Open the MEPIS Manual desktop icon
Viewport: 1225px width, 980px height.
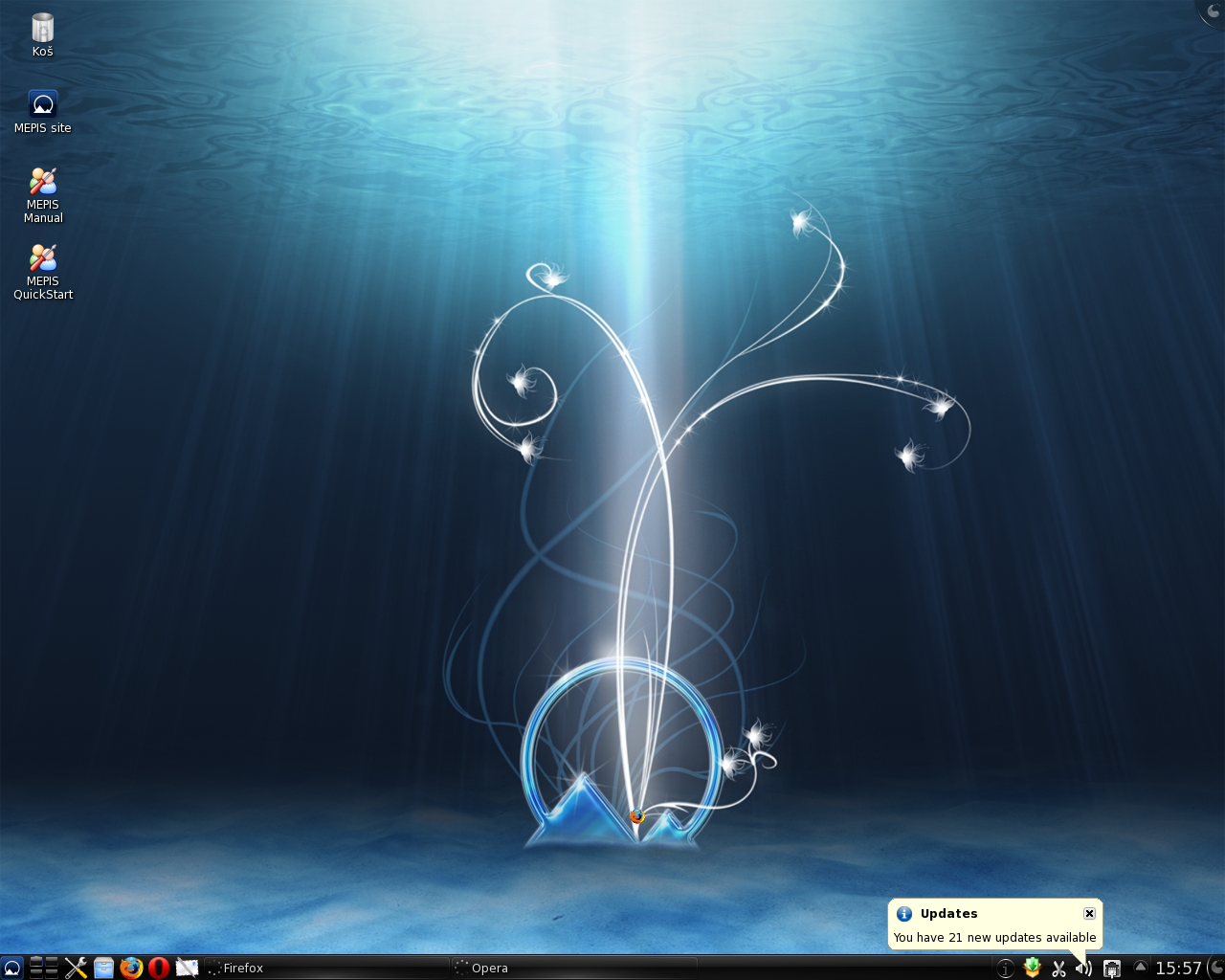point(42,195)
